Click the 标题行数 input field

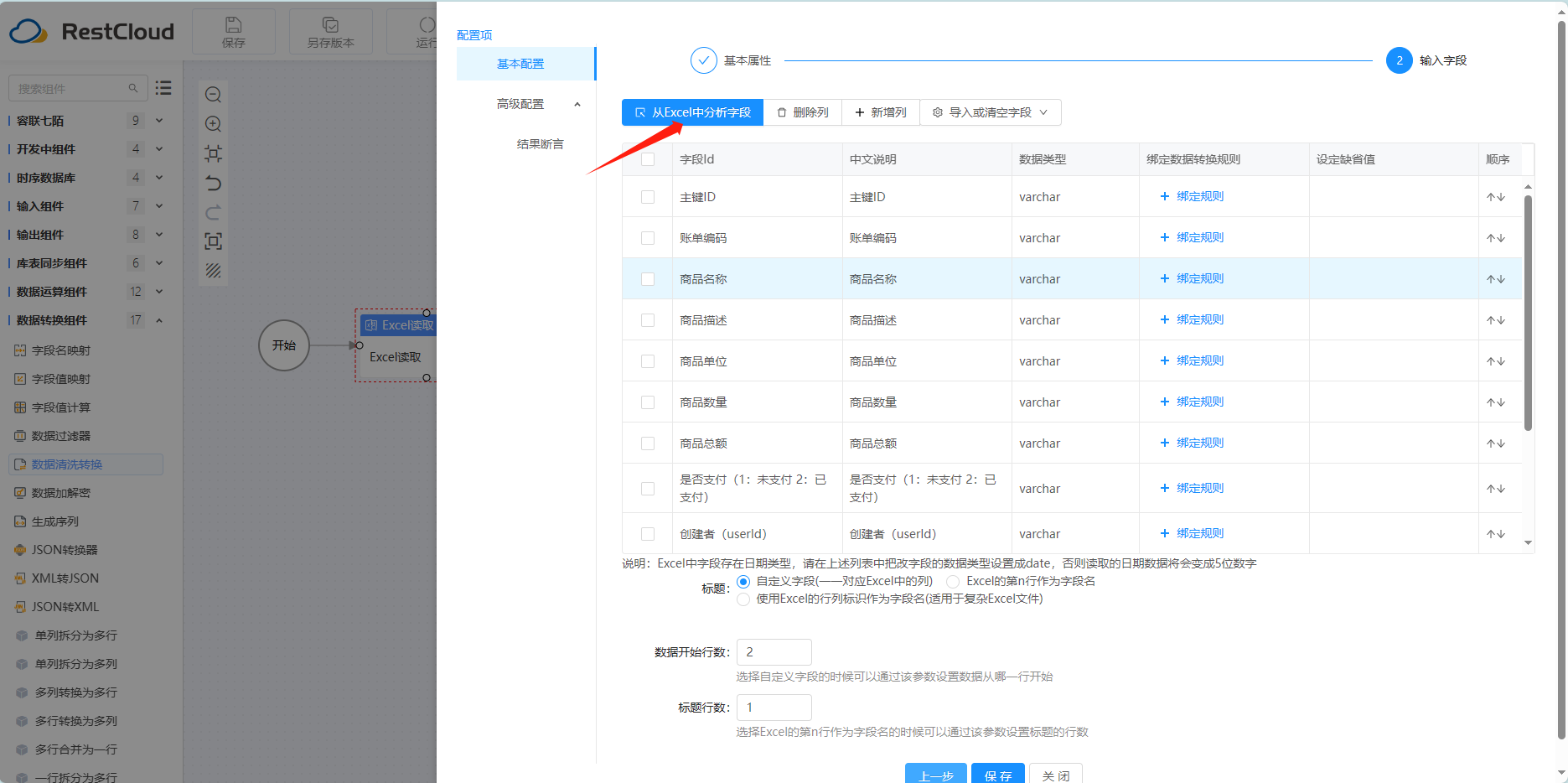[774, 708]
